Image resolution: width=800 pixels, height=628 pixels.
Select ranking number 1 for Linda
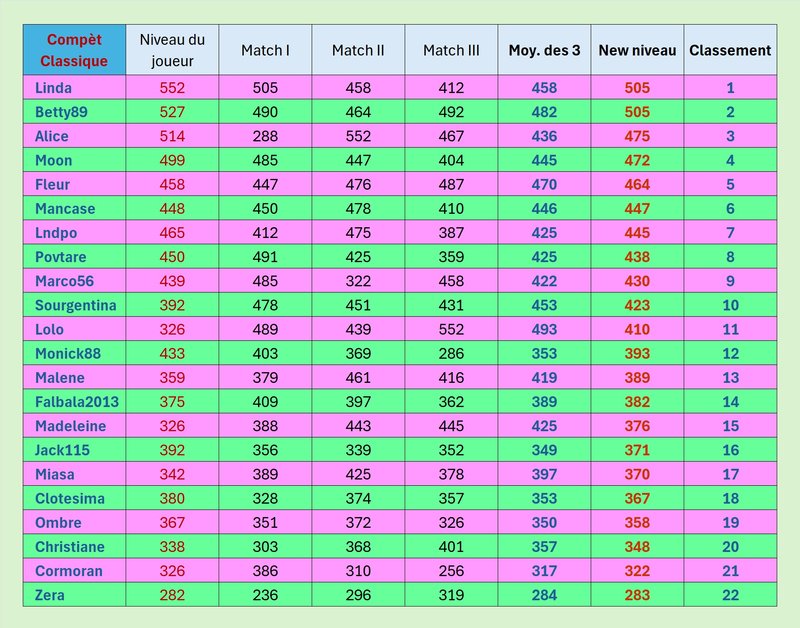pyautogui.click(x=731, y=88)
